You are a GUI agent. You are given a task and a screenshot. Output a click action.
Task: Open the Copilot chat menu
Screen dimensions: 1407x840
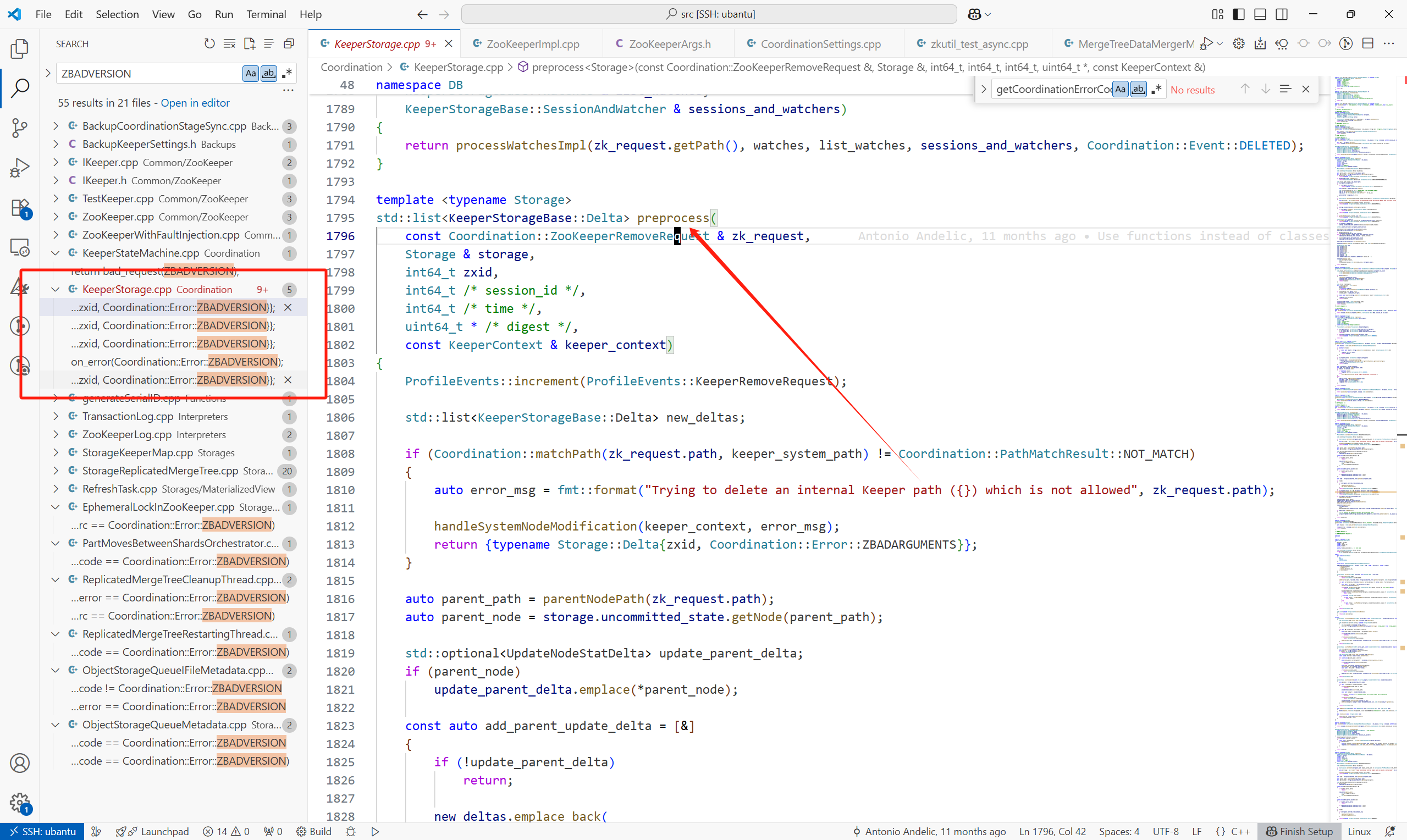pos(979,14)
